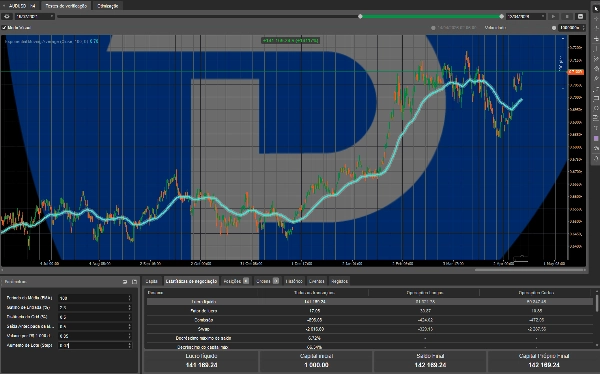Click the Comissão row in statistics table
This screenshot has height=374, width=600.
coord(370,320)
